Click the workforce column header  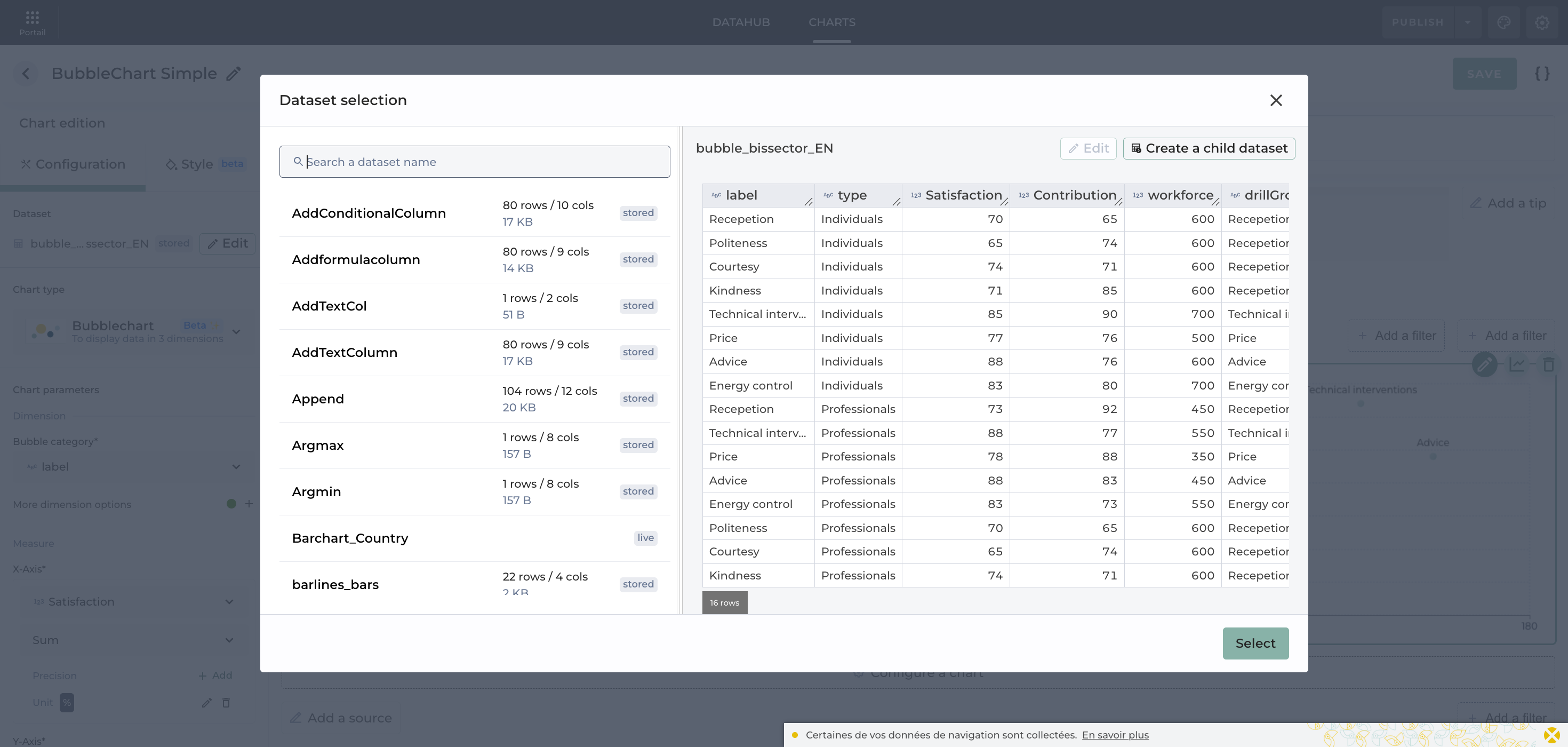coord(1172,195)
